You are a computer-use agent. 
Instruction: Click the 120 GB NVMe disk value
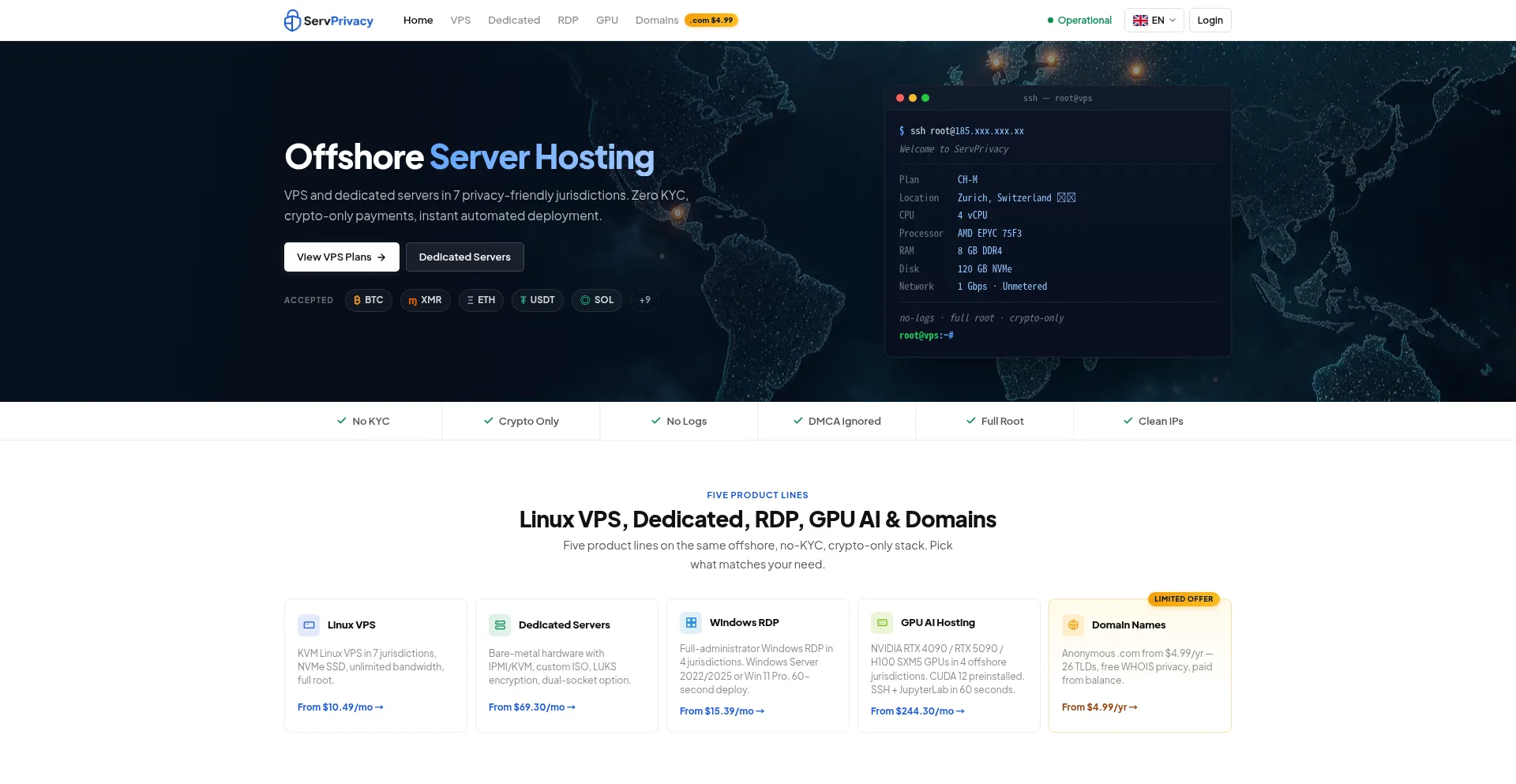[985, 269]
